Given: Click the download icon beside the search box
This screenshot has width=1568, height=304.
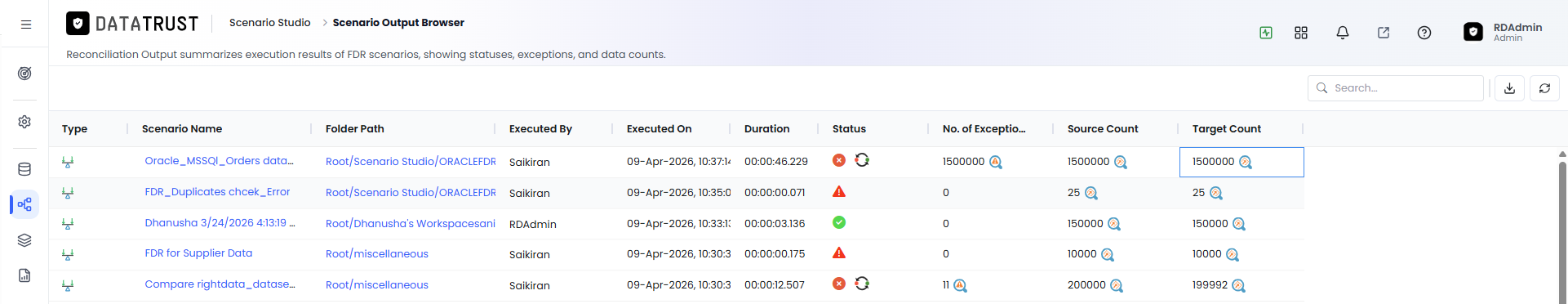Looking at the screenshot, I should click(x=1509, y=88).
